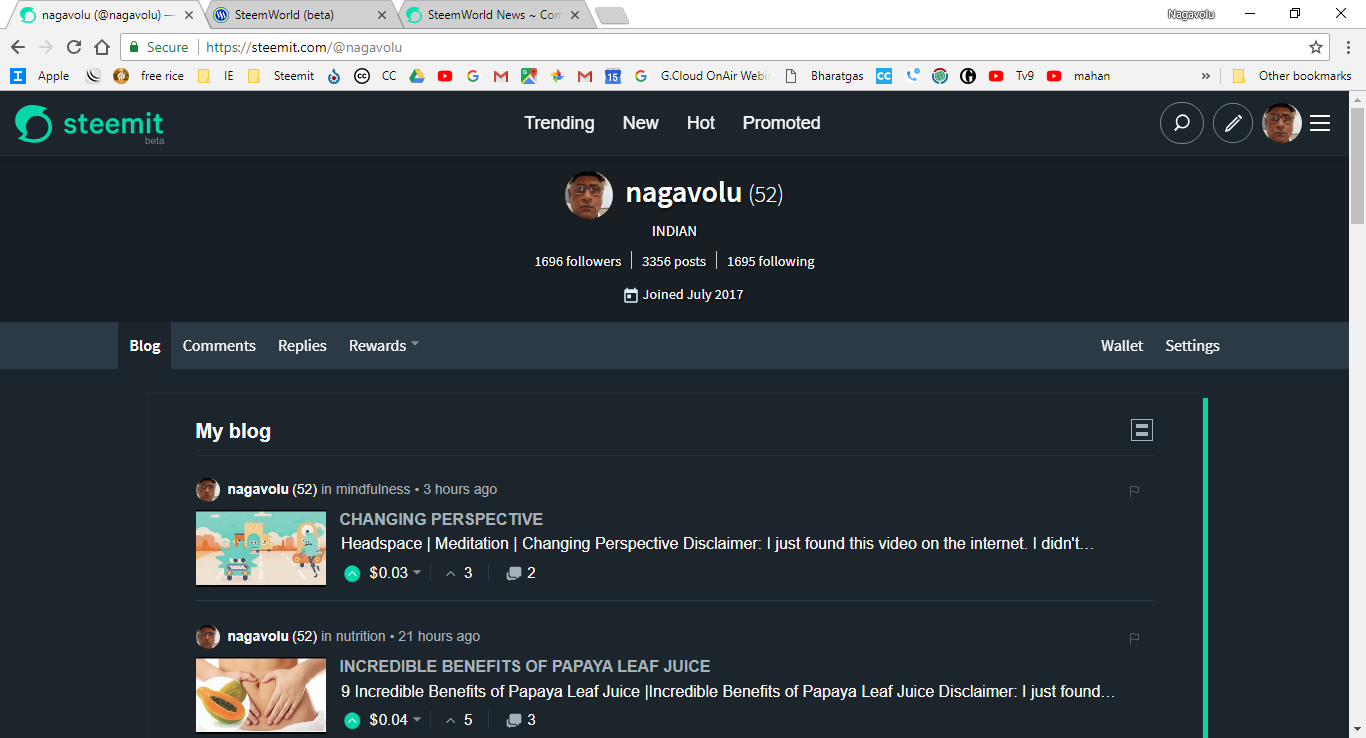Click the Steemit logo
The height and width of the screenshot is (738, 1366).
[x=89, y=124]
